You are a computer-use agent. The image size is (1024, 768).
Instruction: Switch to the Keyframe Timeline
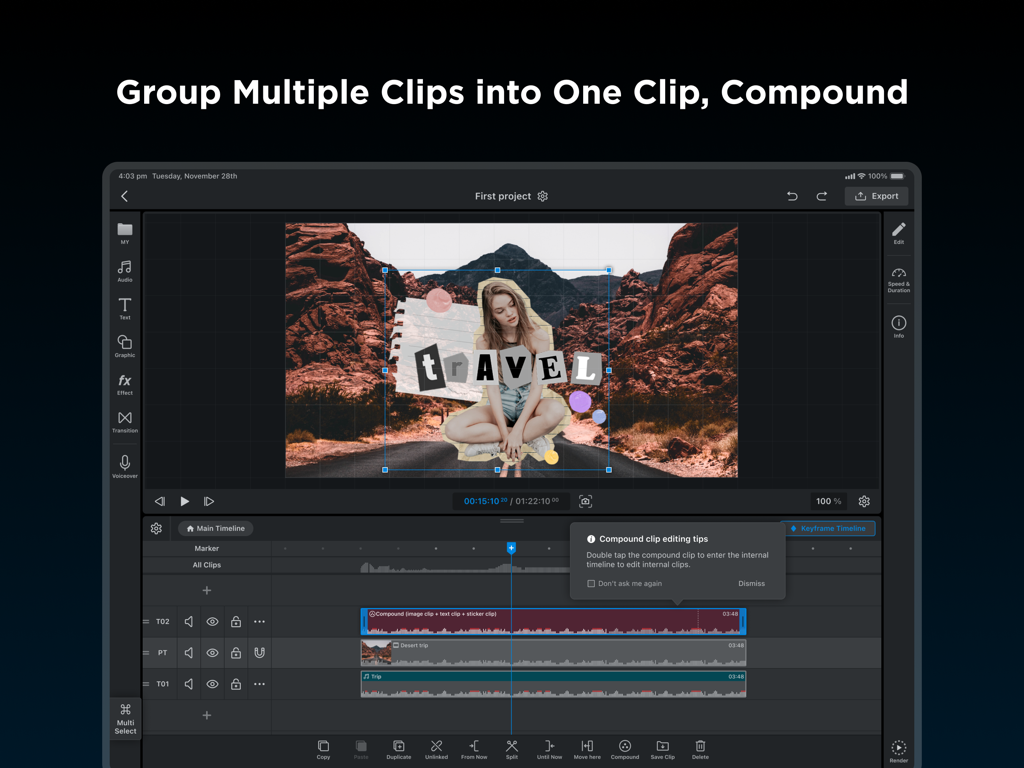[x=830, y=528]
